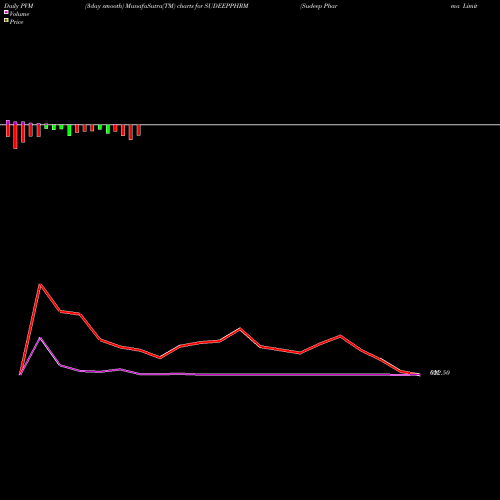Click the magenta volume line peak
Viewport: 500px width, 500px height.
click(40, 338)
